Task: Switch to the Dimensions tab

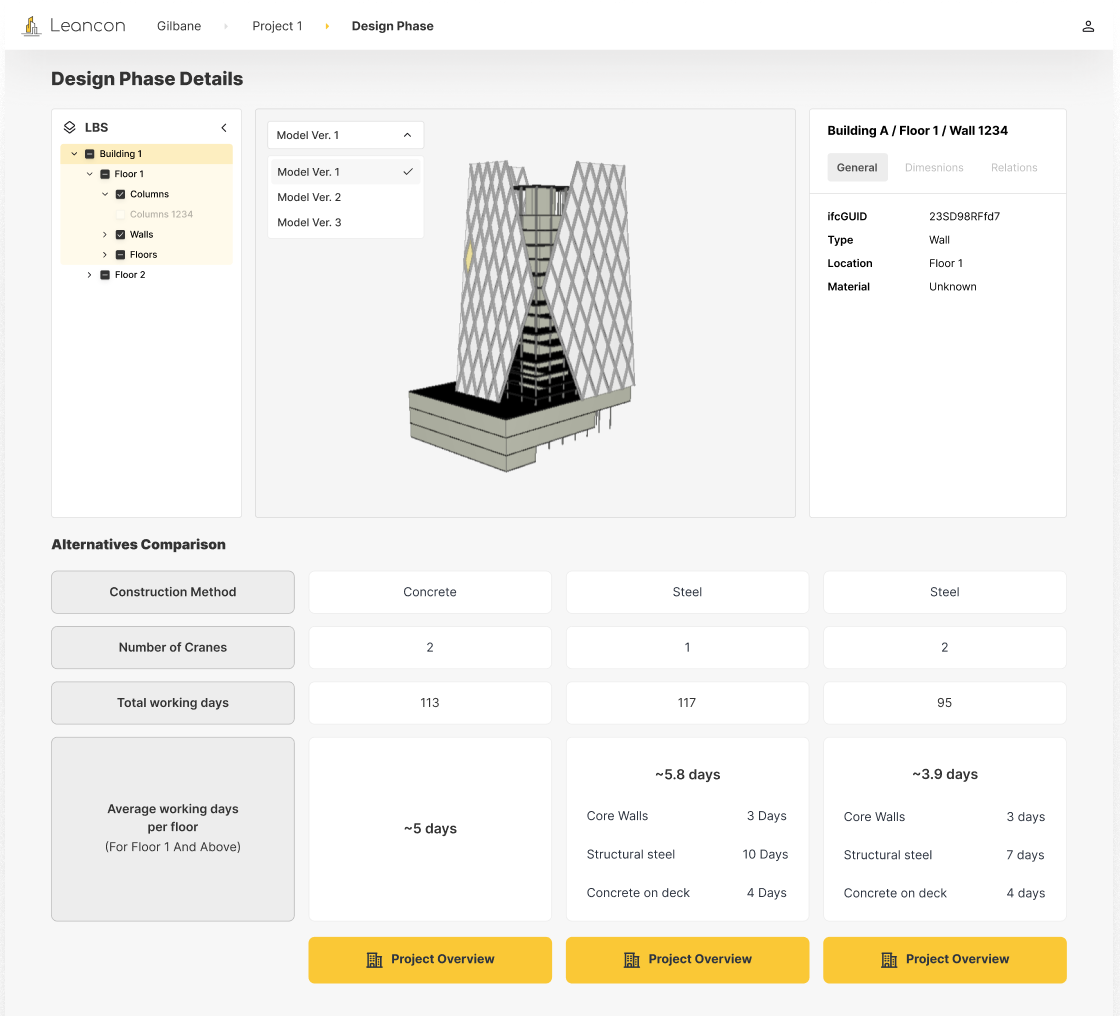Action: click(x=933, y=168)
